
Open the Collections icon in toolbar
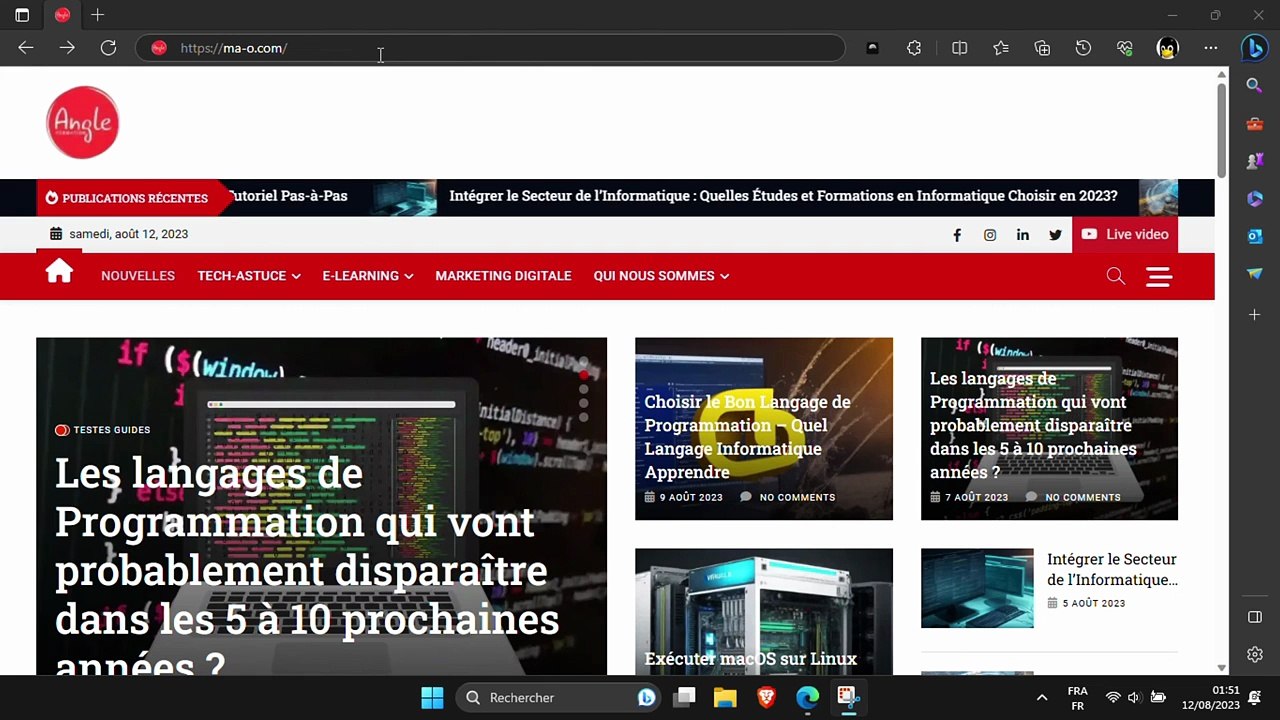click(x=1042, y=48)
